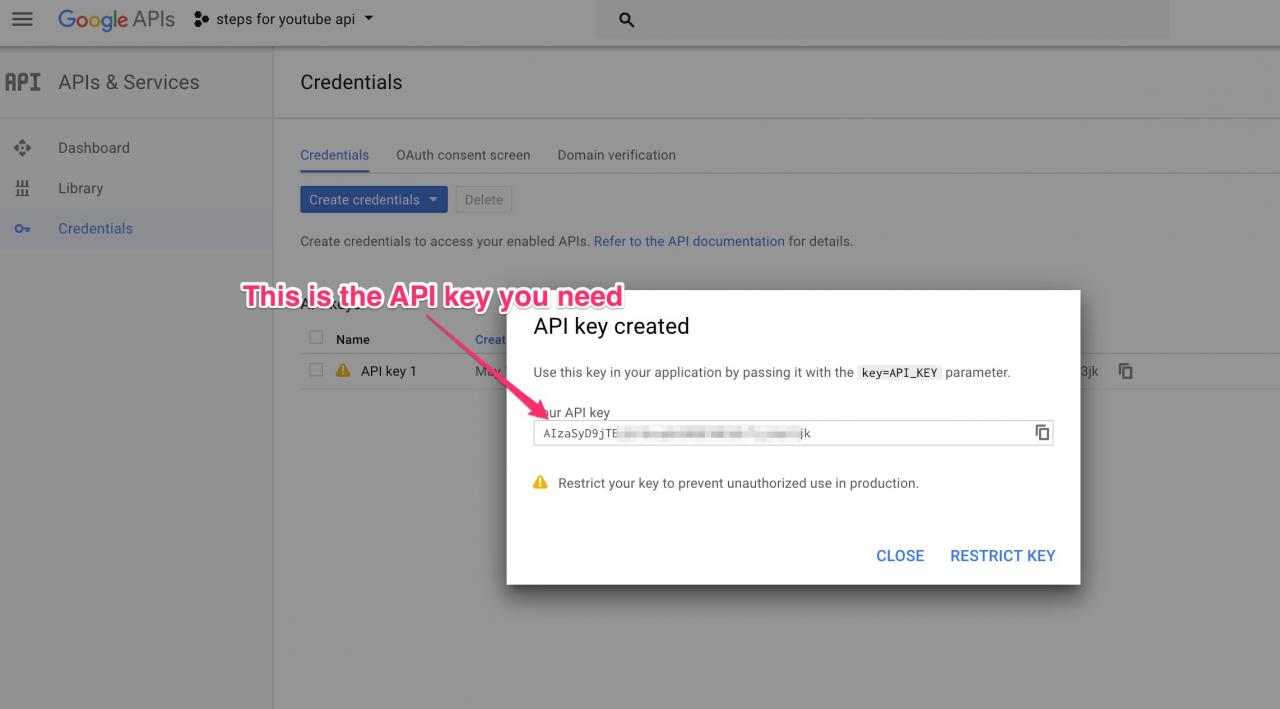Click the yellow warning icon in dialog
Screen dimensions: 1280x709
click(x=541, y=482)
